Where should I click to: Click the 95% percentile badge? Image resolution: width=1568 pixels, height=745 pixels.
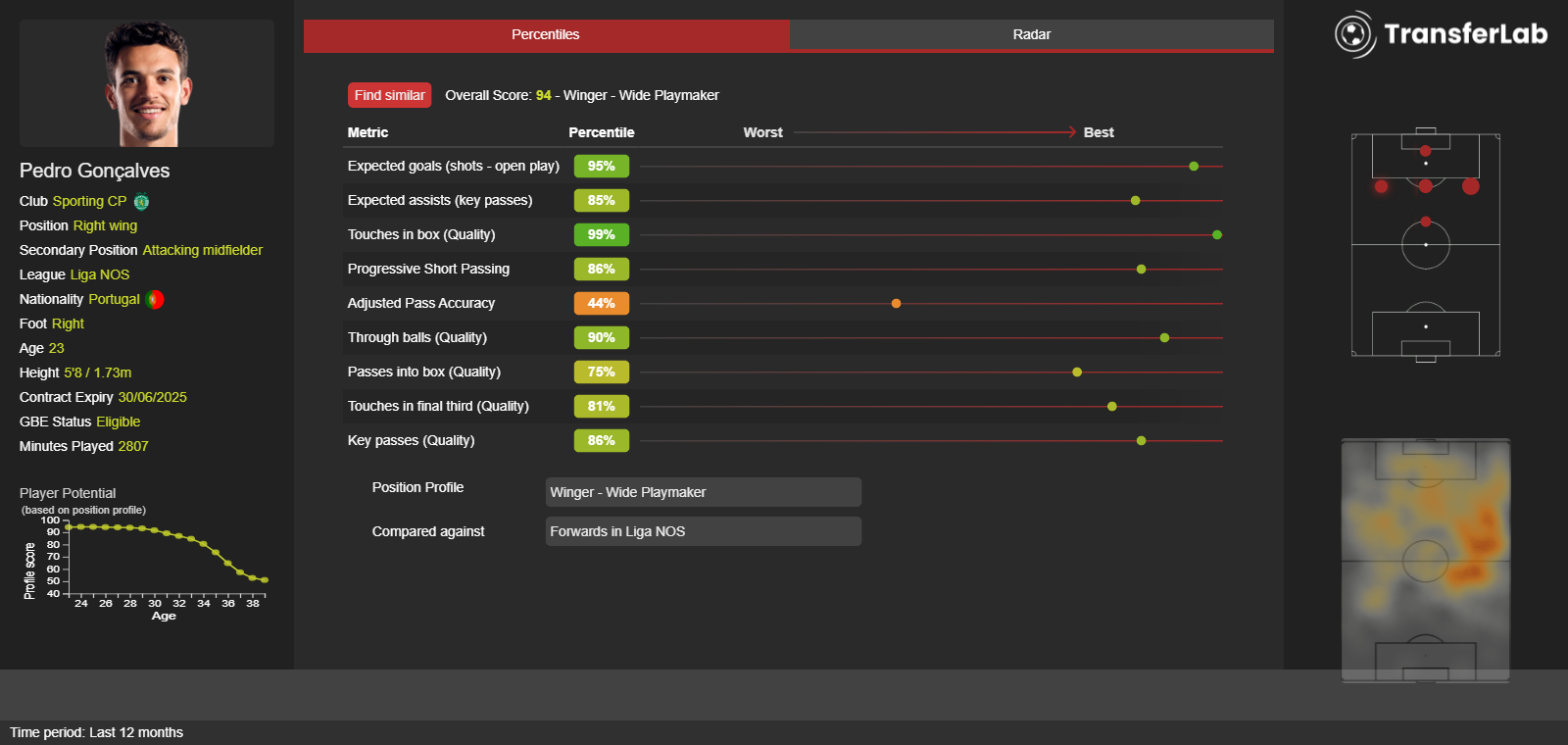coord(602,167)
